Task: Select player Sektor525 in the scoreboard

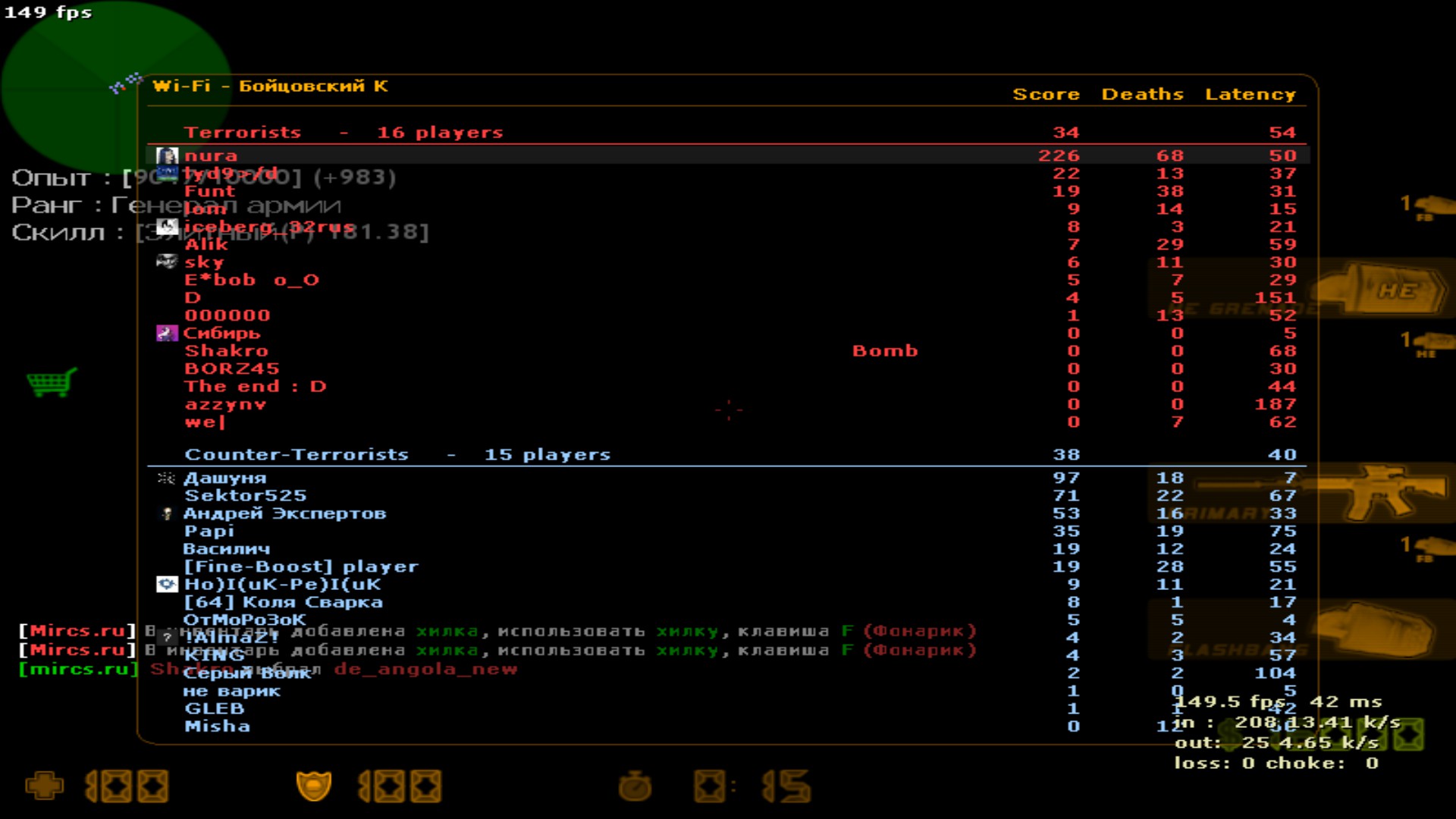Action: [x=246, y=496]
